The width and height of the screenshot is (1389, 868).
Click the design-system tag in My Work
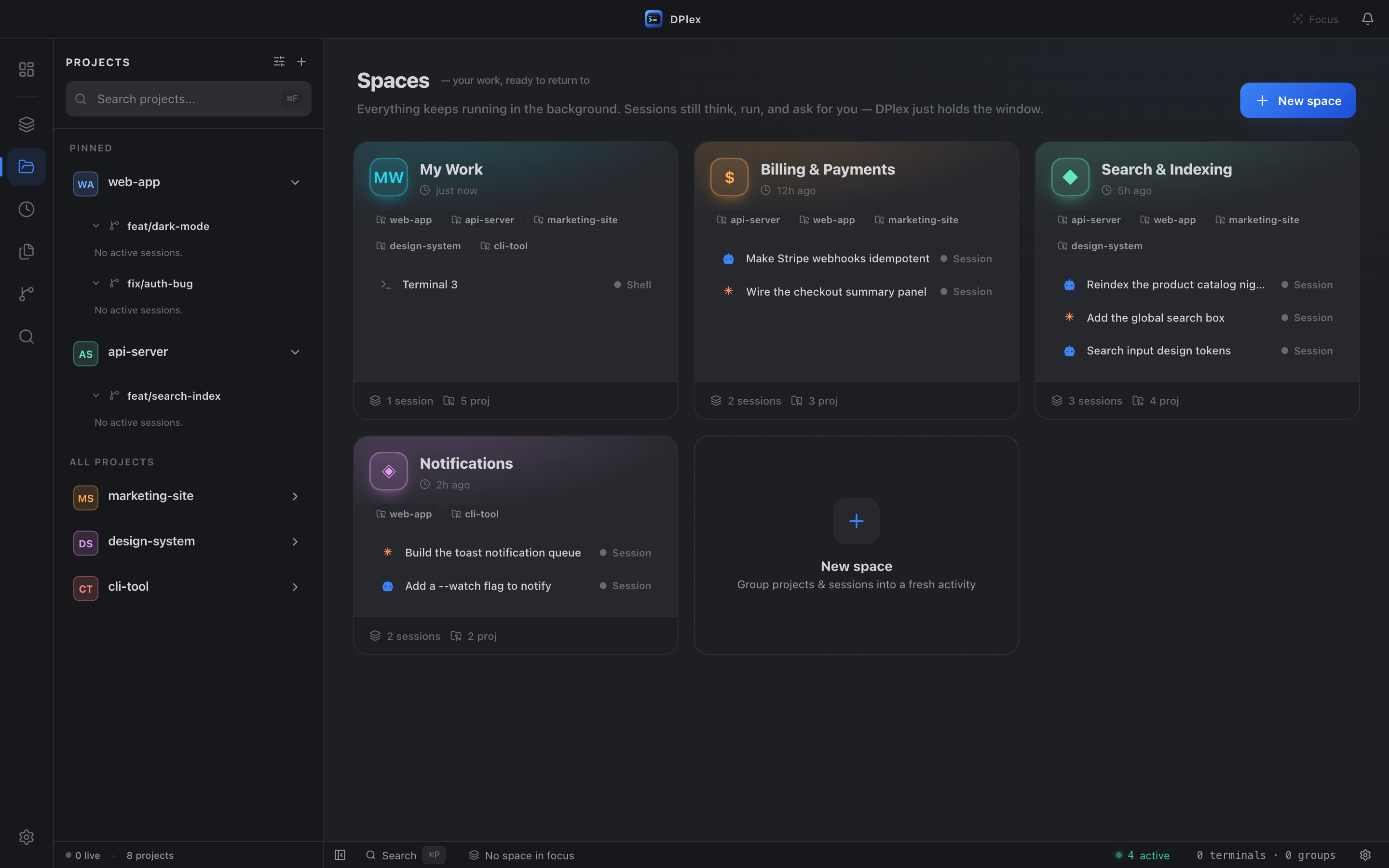click(x=419, y=246)
